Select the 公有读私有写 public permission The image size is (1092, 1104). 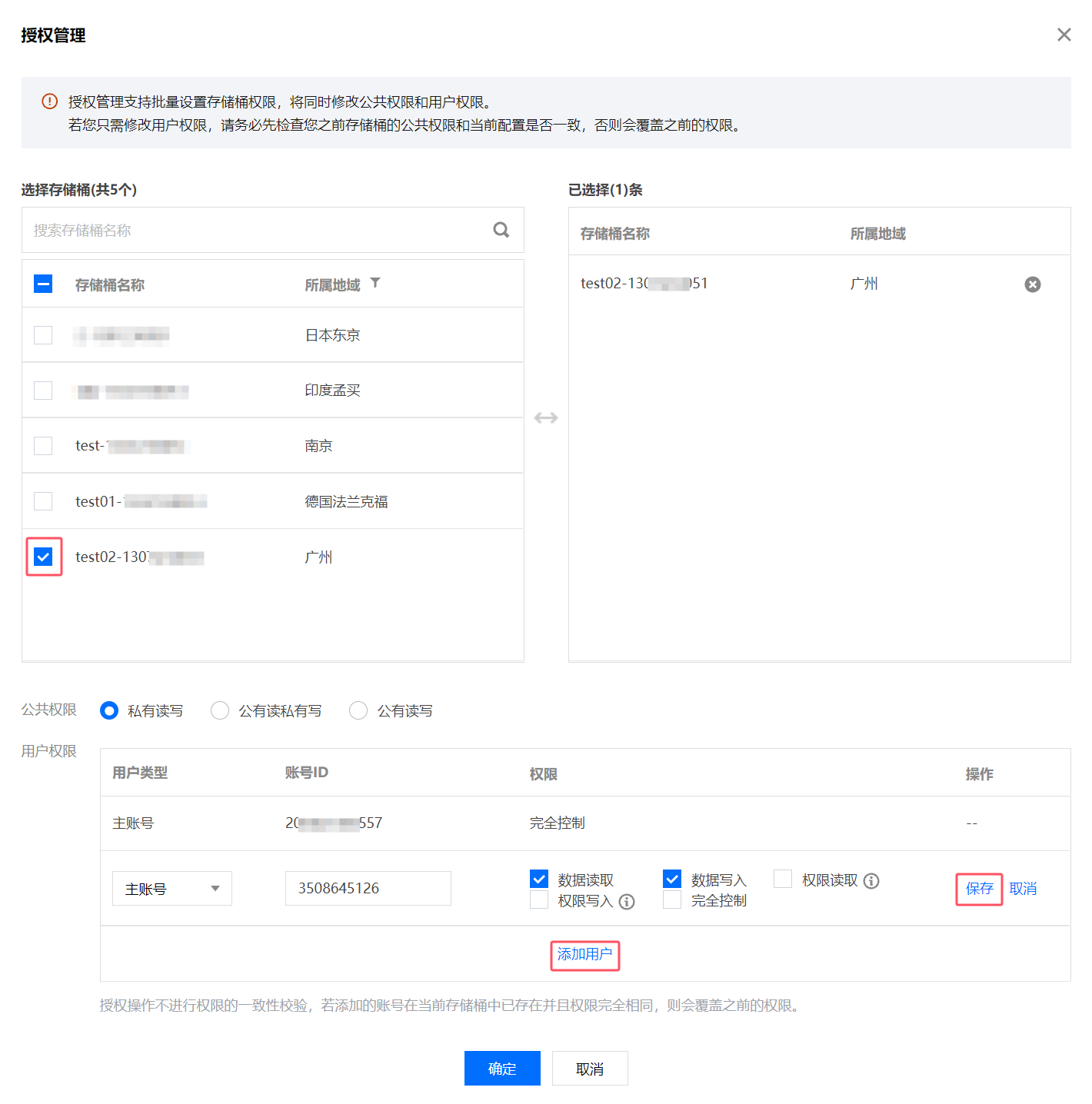tap(220, 710)
